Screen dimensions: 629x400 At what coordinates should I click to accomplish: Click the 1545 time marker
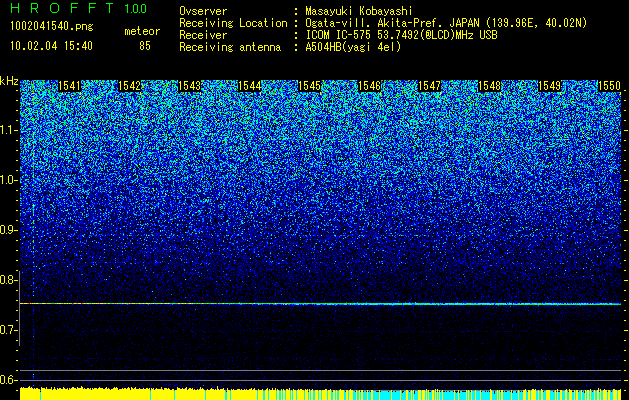click(309, 86)
